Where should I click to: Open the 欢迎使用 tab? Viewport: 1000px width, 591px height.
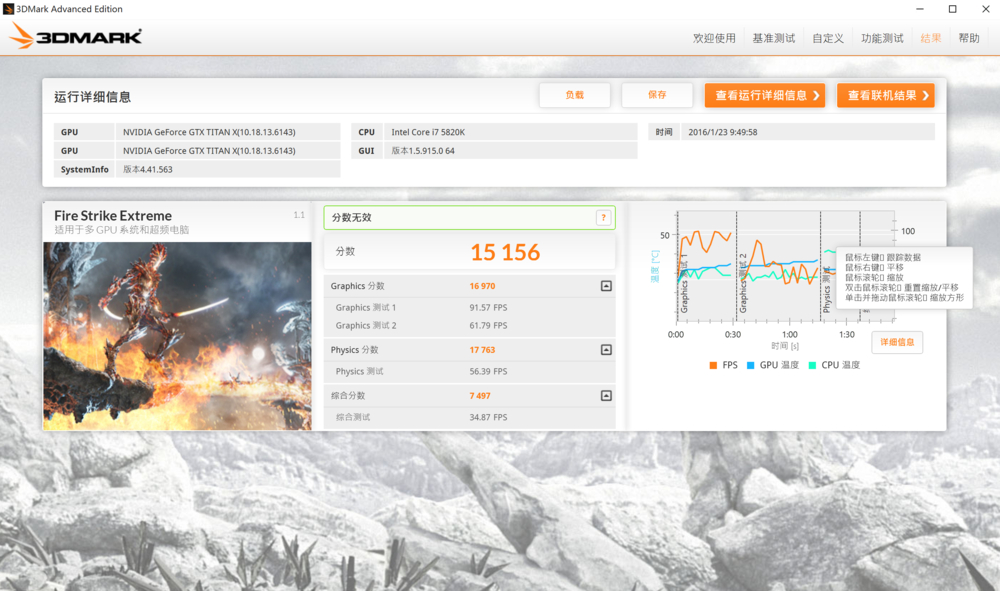coord(714,38)
